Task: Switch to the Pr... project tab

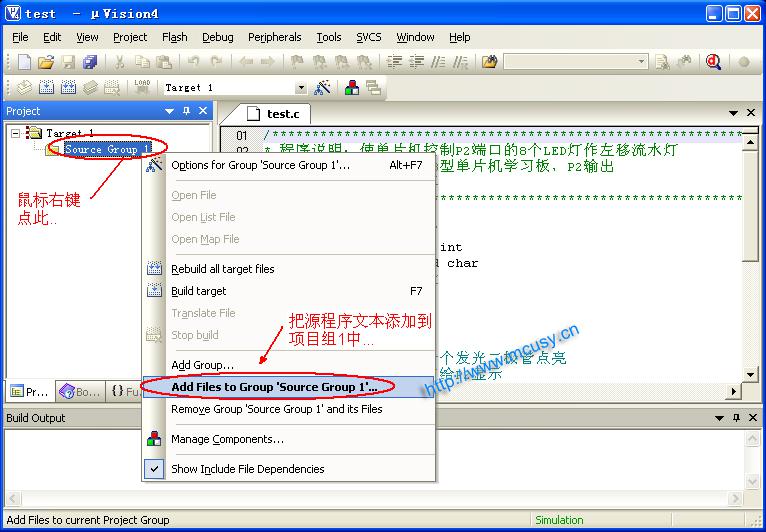Action: click(x=30, y=392)
